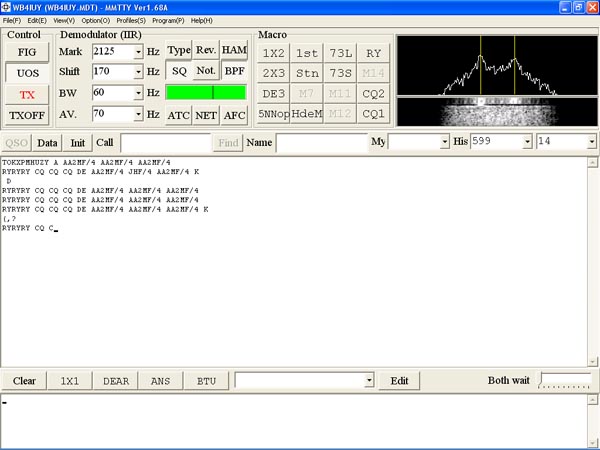
Task: Toggle the BPF filter button
Action: pos(234,71)
